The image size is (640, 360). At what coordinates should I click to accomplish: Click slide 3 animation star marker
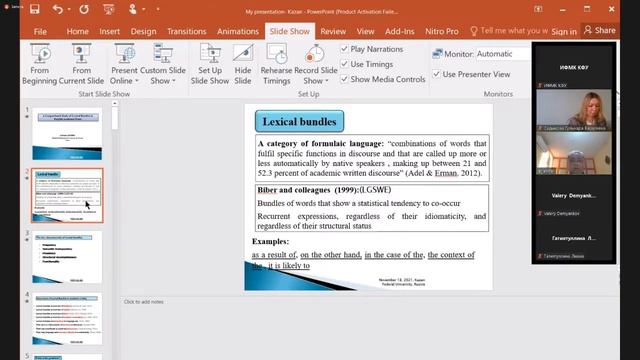pos(27,240)
